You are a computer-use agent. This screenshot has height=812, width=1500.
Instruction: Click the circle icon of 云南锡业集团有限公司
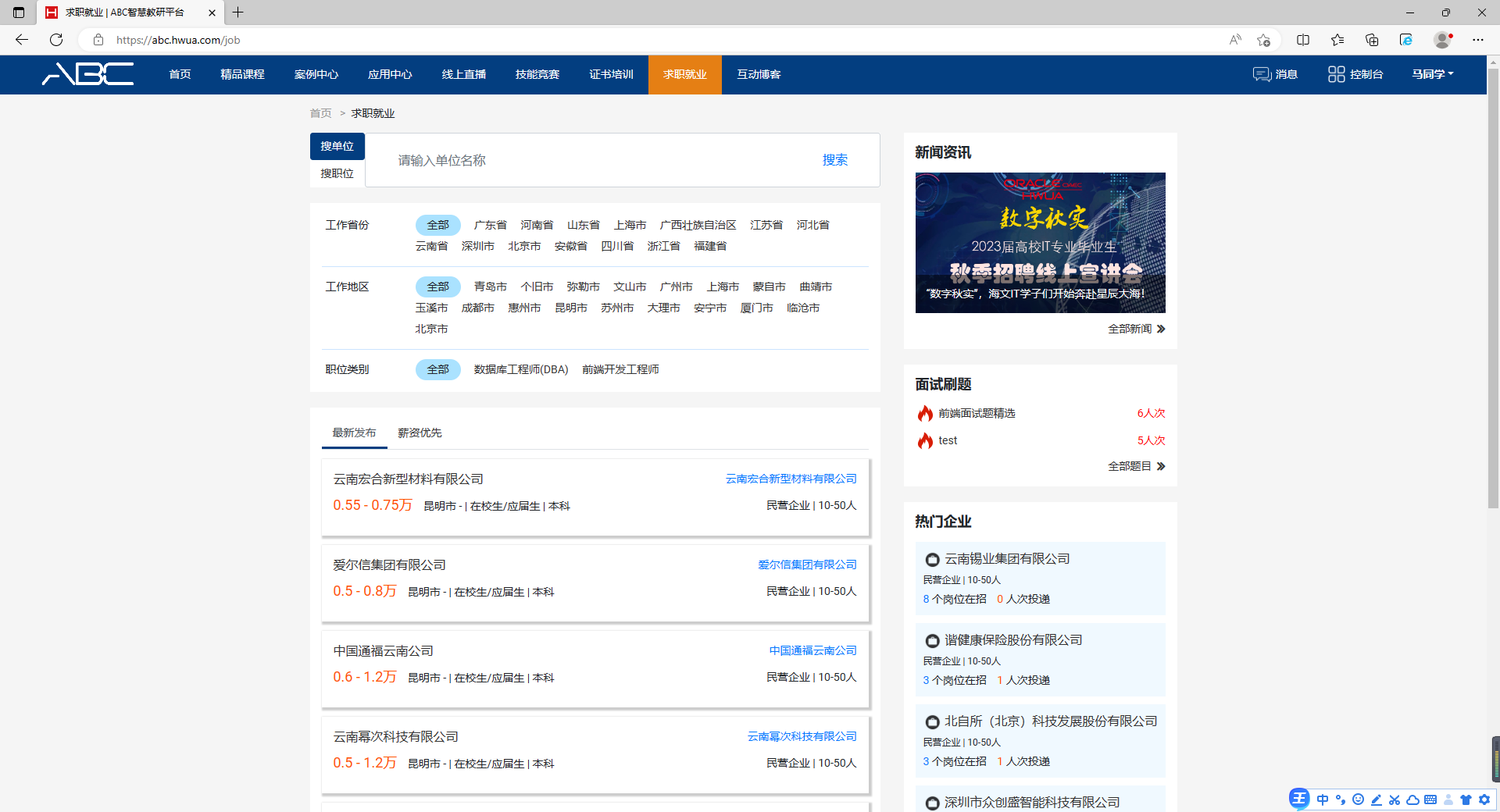(932, 560)
